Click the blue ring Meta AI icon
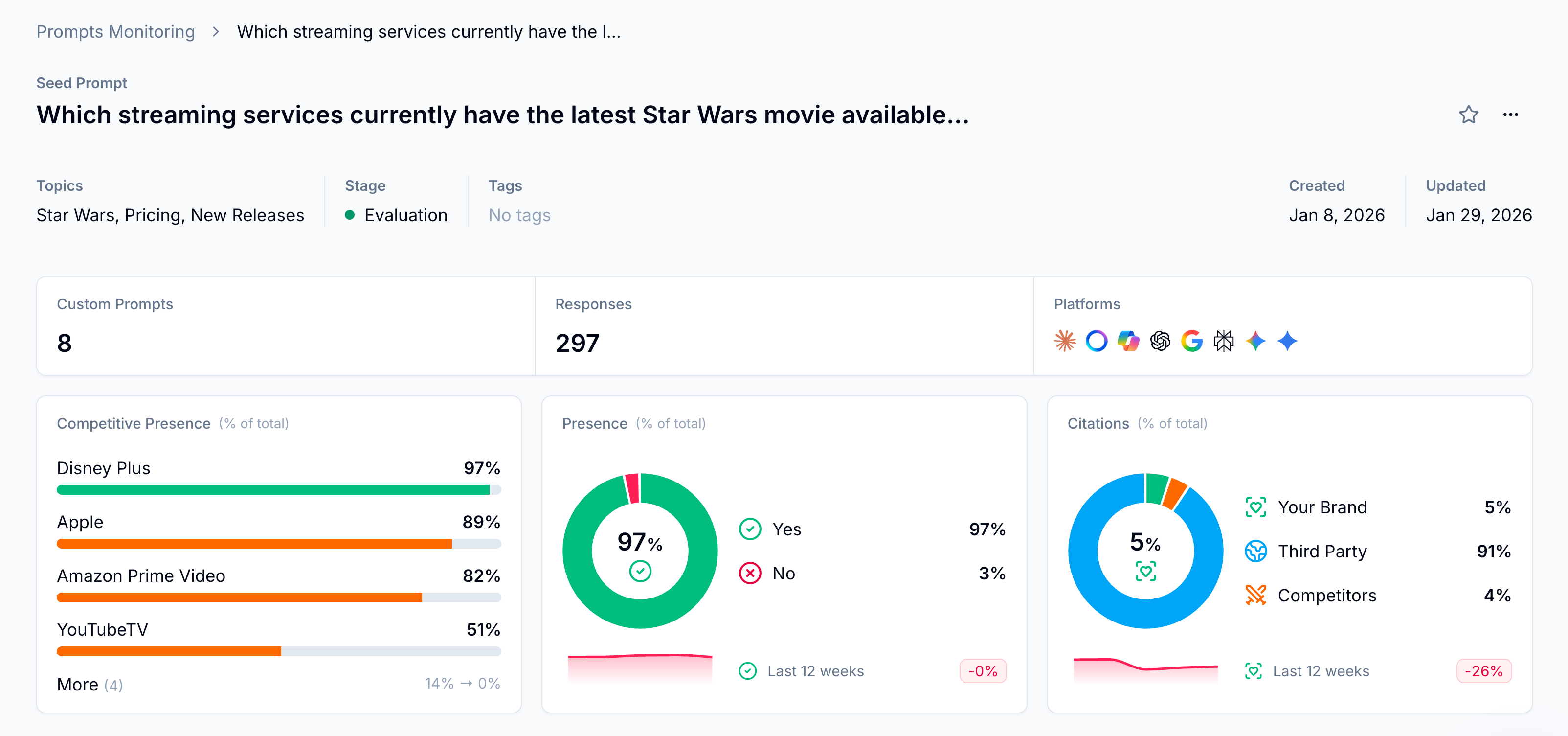 coord(1096,341)
